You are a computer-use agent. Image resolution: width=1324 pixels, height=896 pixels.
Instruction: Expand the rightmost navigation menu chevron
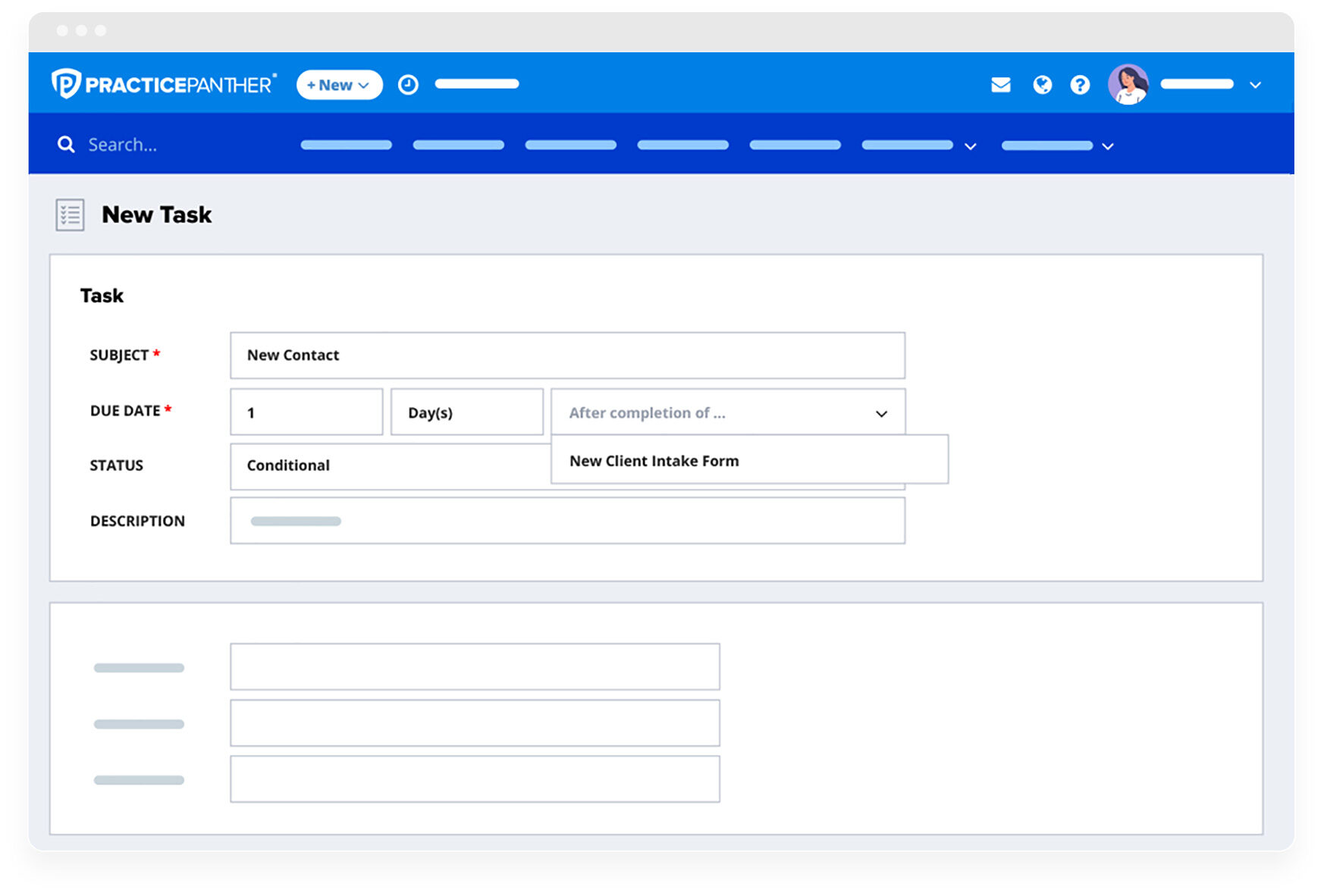1108,146
